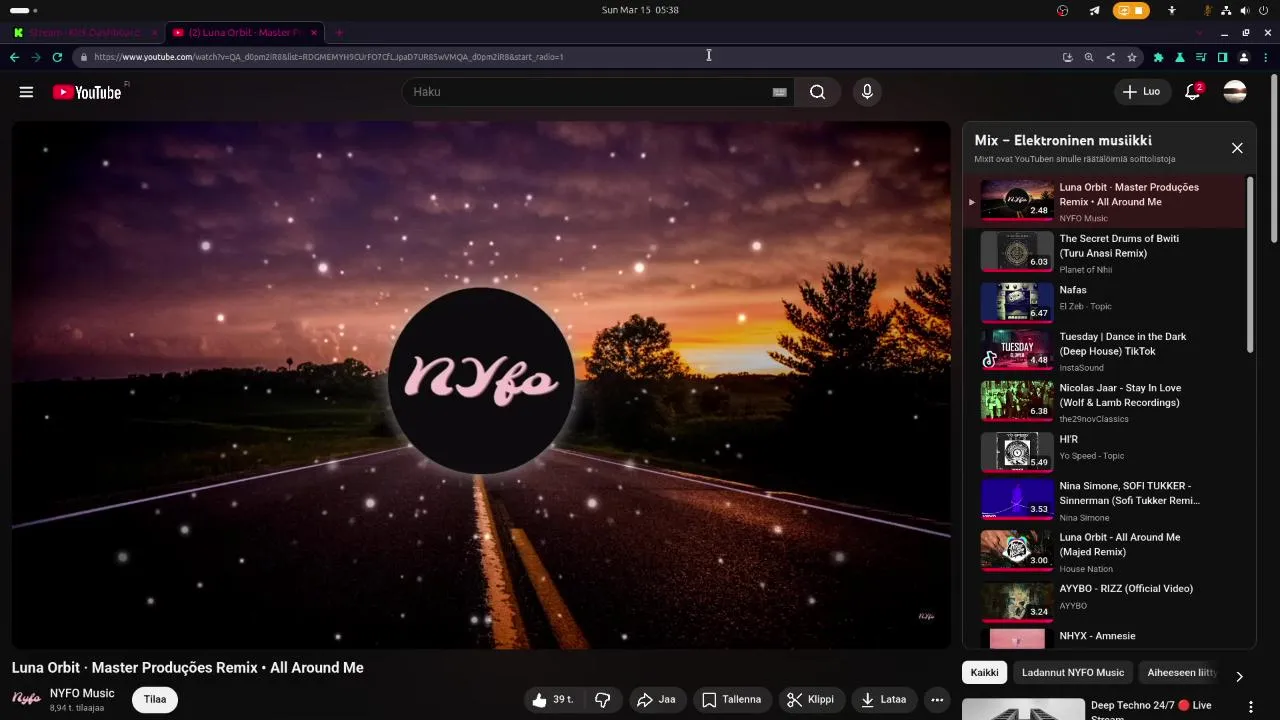1280x720 pixels.
Task: Save video with Tallenna button
Action: pyautogui.click(x=731, y=700)
